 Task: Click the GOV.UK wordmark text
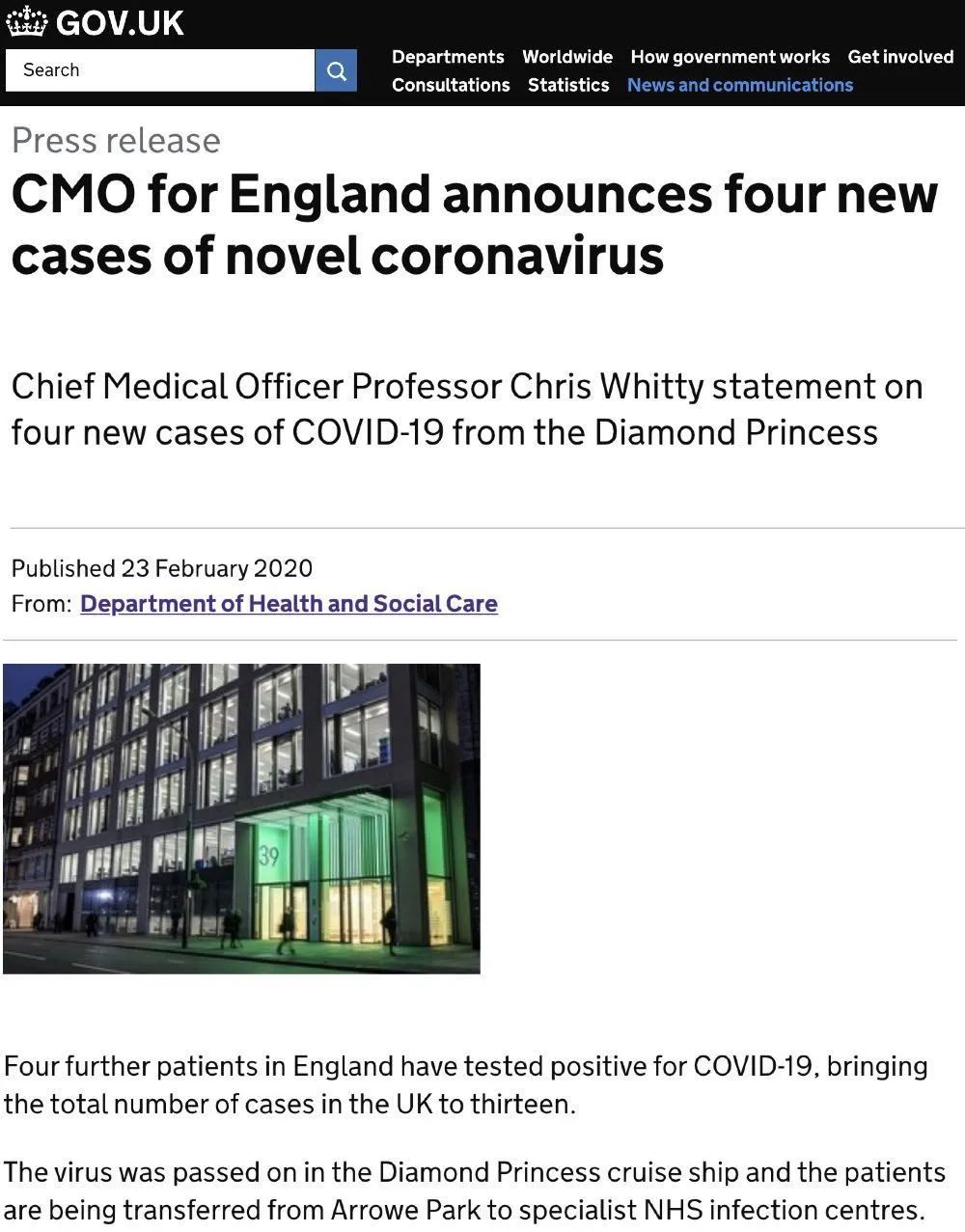(x=120, y=22)
